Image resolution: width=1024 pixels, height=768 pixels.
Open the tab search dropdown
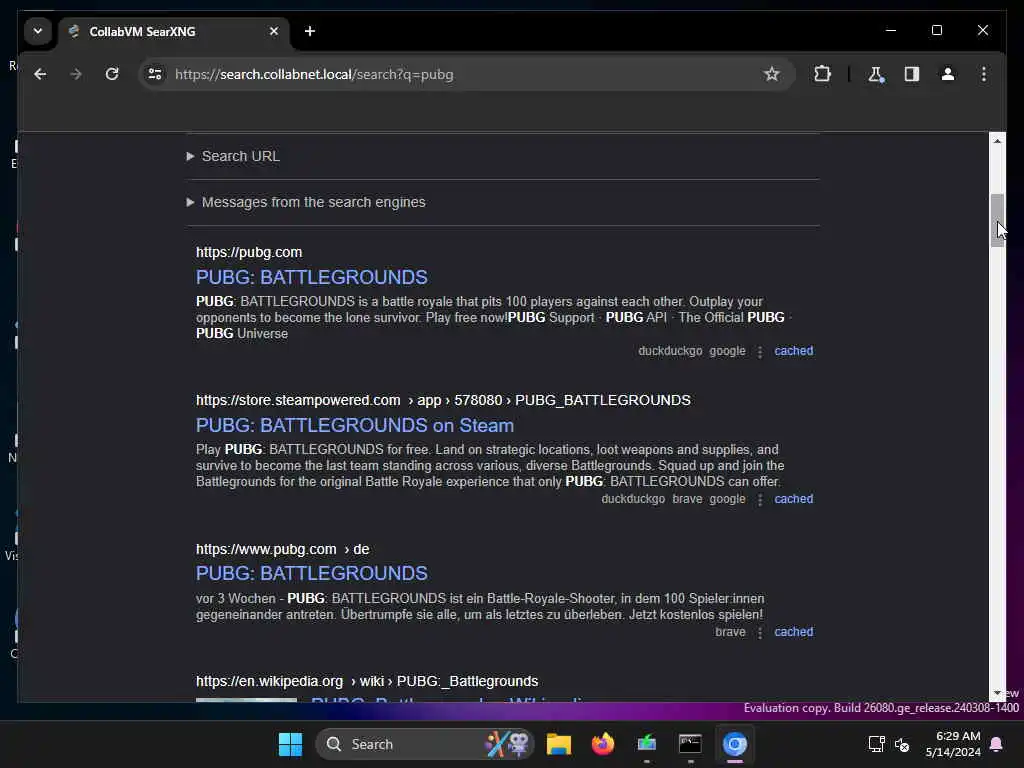pyautogui.click(x=38, y=31)
